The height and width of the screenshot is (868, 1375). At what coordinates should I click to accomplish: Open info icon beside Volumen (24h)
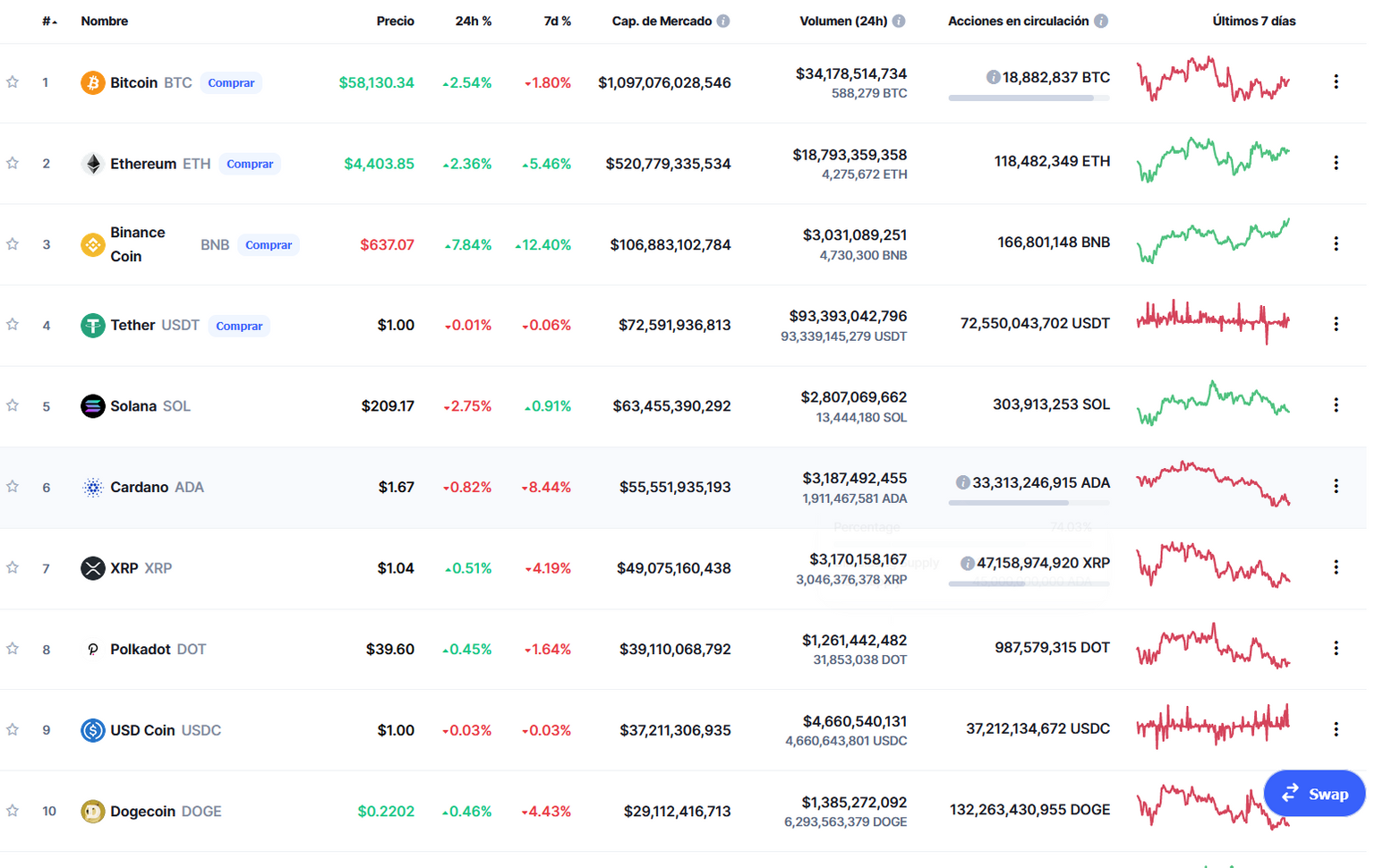(899, 21)
